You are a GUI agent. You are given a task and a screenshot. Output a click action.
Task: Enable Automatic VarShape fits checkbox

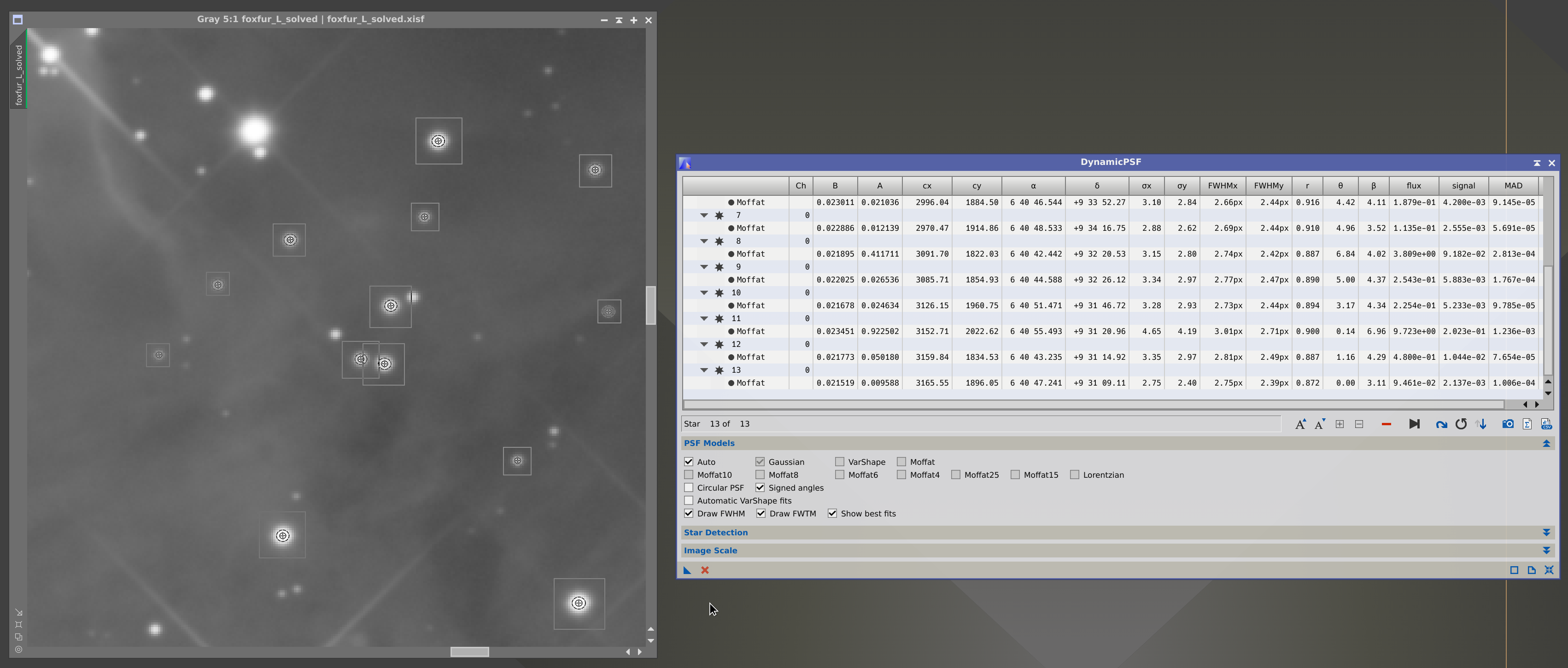(689, 501)
